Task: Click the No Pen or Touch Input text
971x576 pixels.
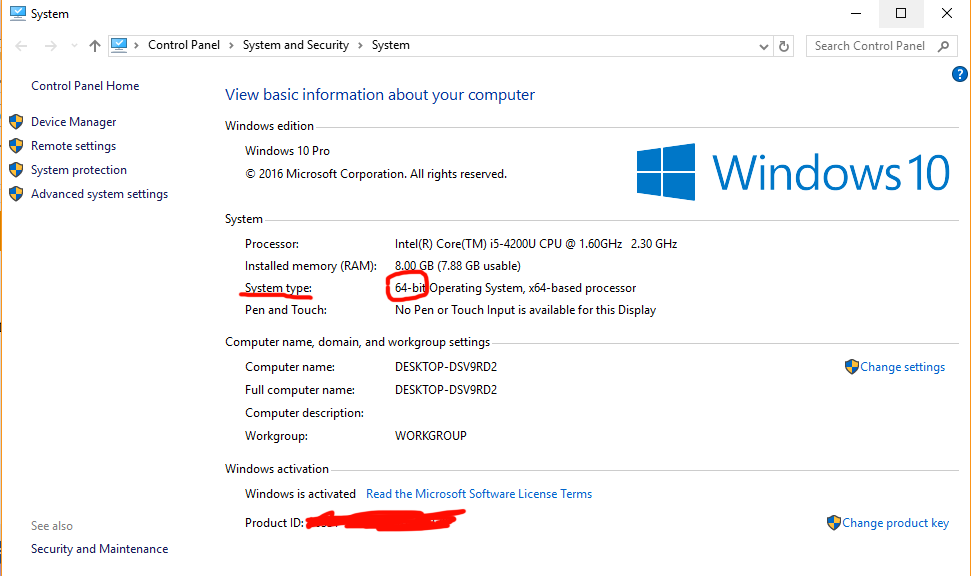Action: [525, 310]
